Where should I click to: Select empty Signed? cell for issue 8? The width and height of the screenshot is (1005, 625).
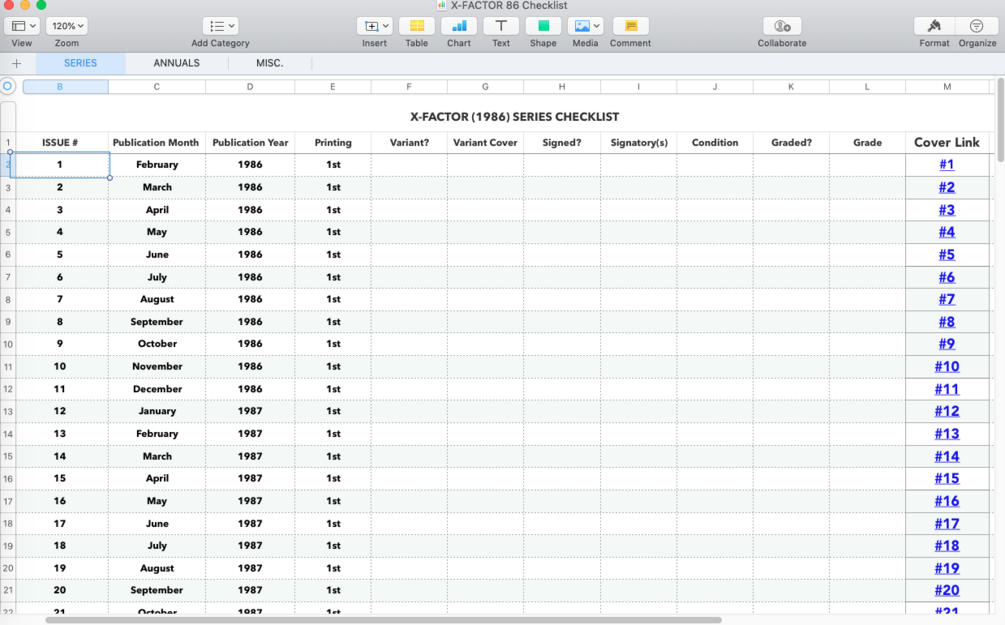(x=561, y=322)
